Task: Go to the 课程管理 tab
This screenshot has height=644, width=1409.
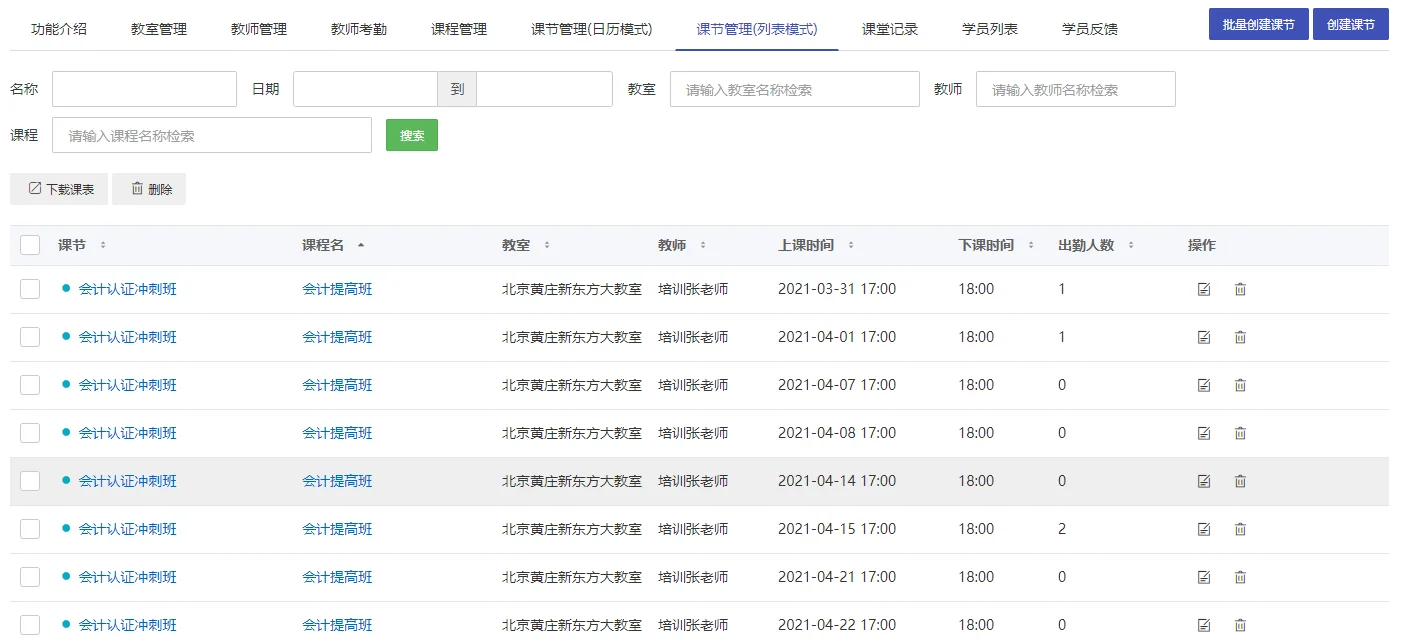Action: (x=459, y=29)
